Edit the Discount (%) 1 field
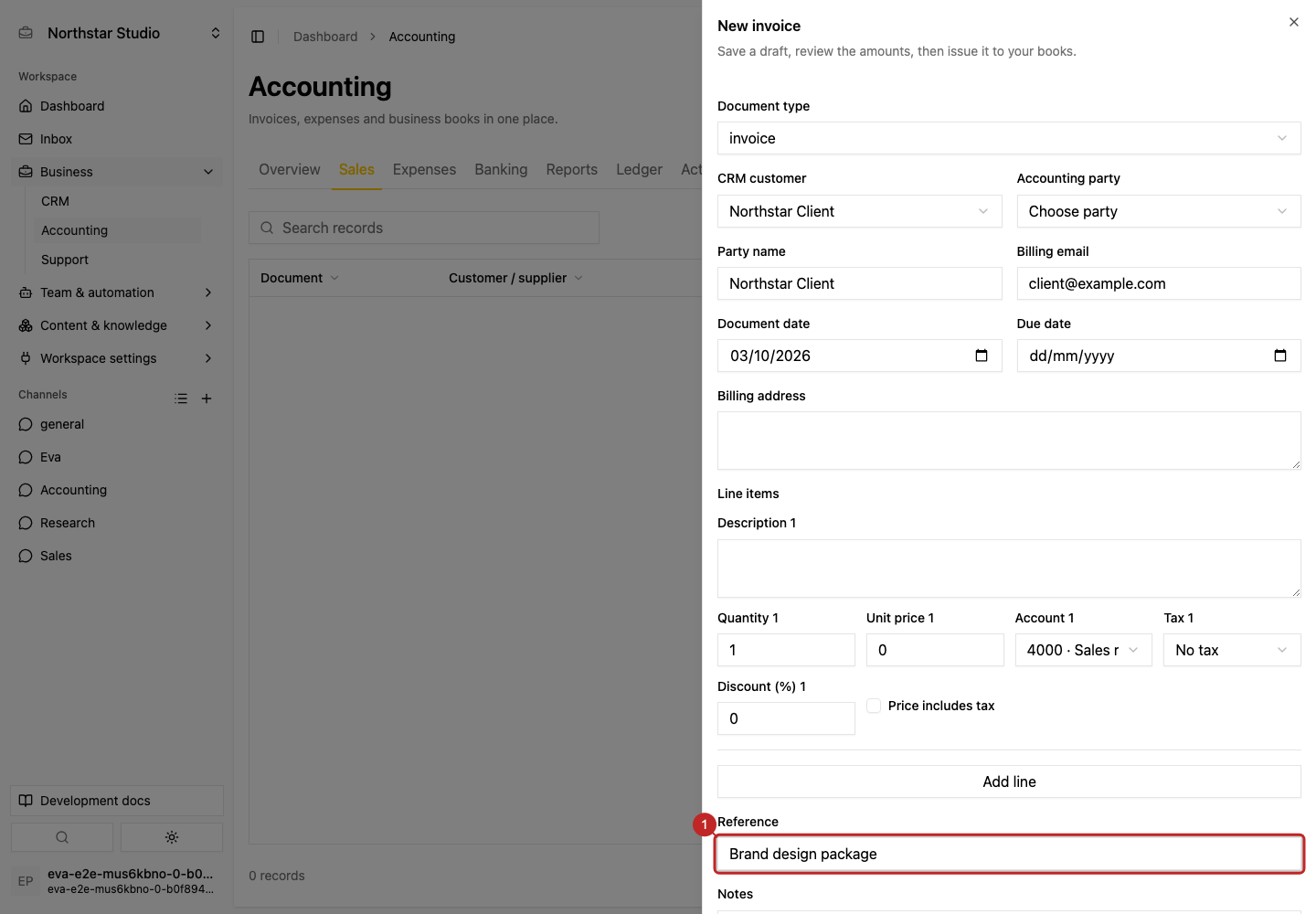1316x914 pixels. pyautogui.click(x=786, y=718)
